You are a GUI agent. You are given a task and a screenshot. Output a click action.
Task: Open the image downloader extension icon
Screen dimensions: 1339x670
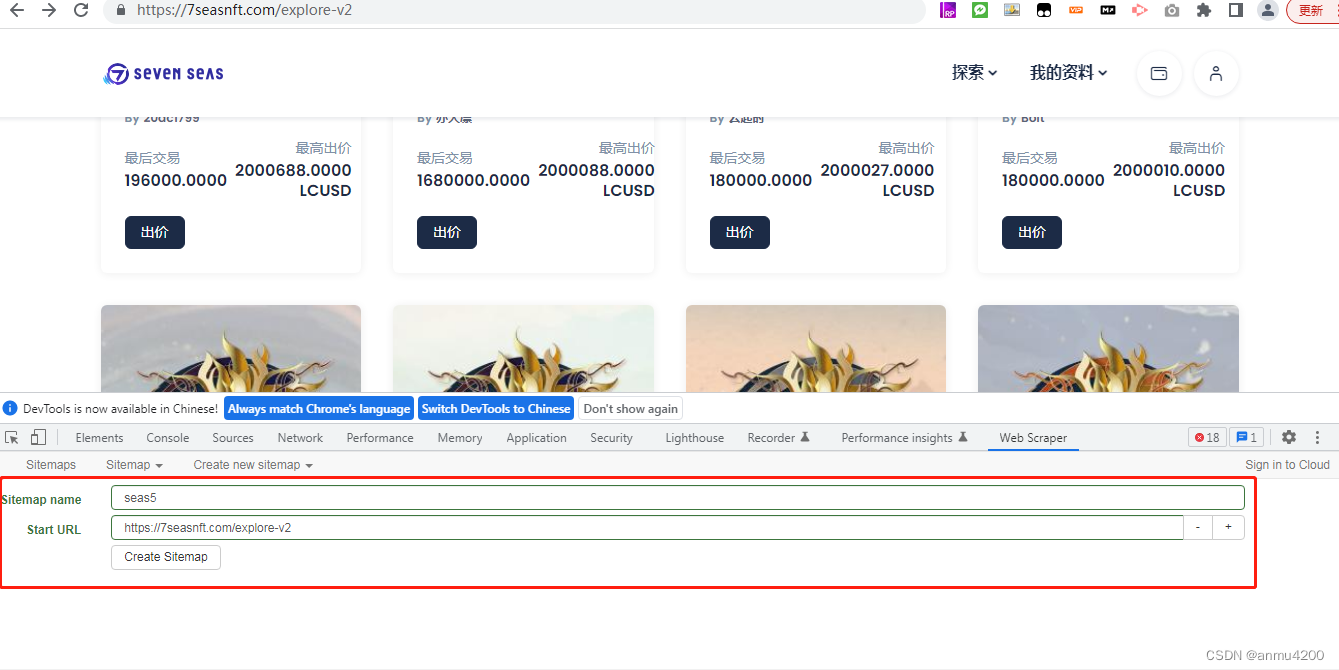[x=1012, y=10]
